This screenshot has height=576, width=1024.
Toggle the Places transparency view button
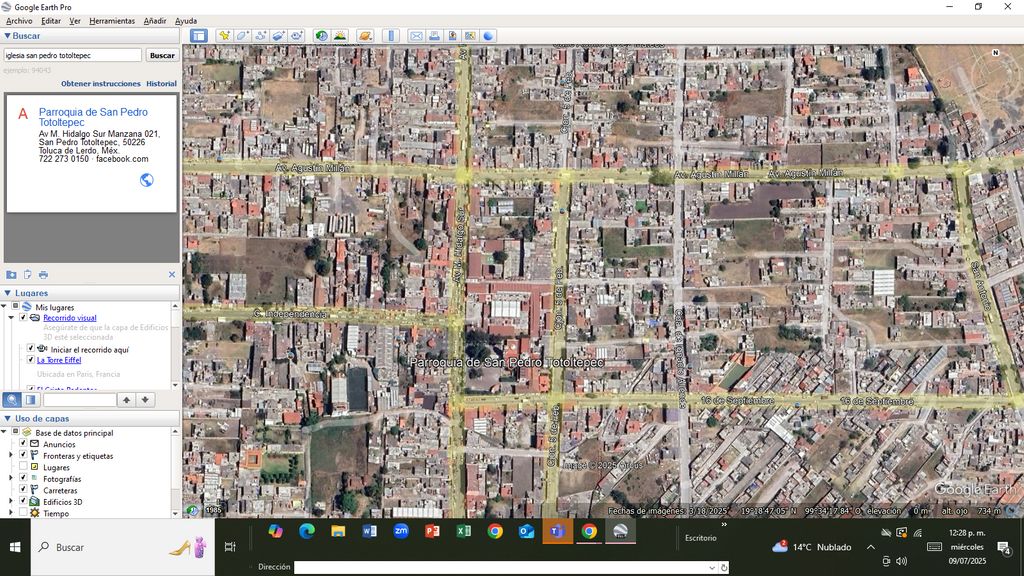click(30, 400)
